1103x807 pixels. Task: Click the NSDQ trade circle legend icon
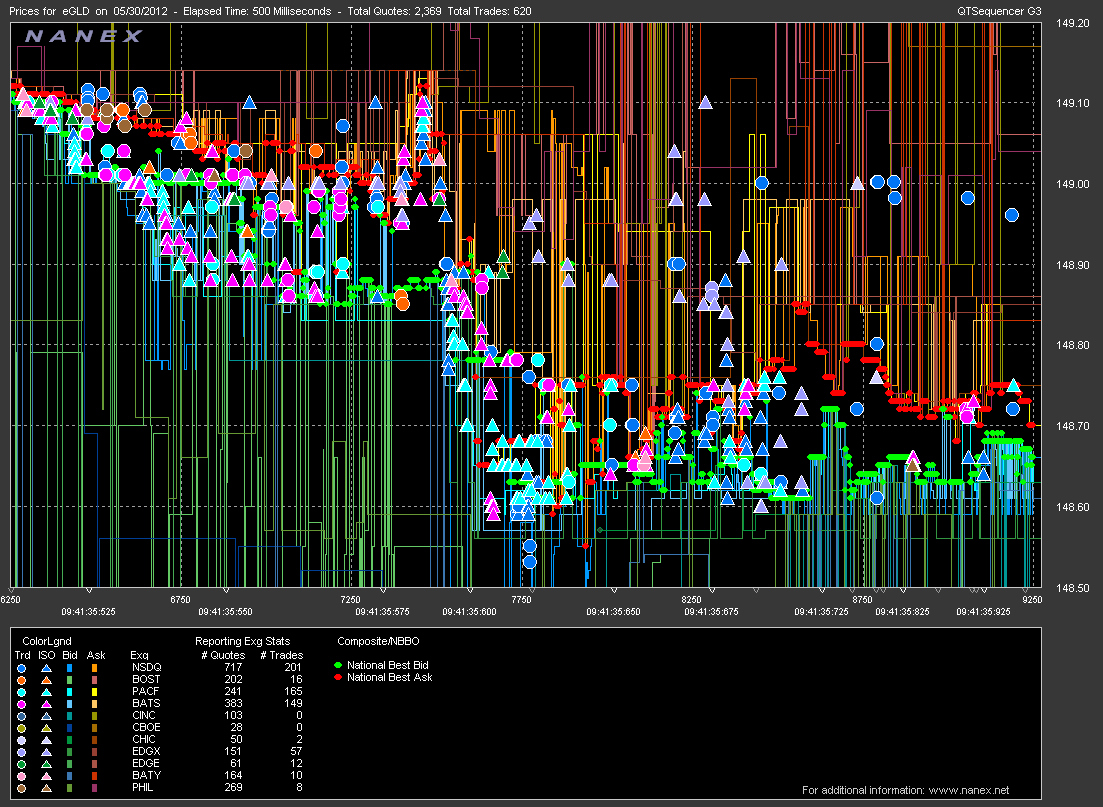(x=22, y=668)
